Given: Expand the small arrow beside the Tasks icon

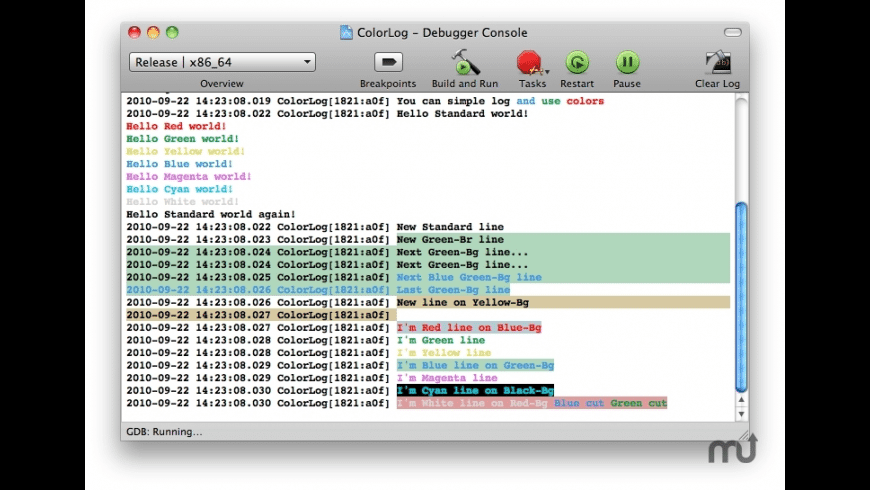Looking at the screenshot, I should coord(547,72).
